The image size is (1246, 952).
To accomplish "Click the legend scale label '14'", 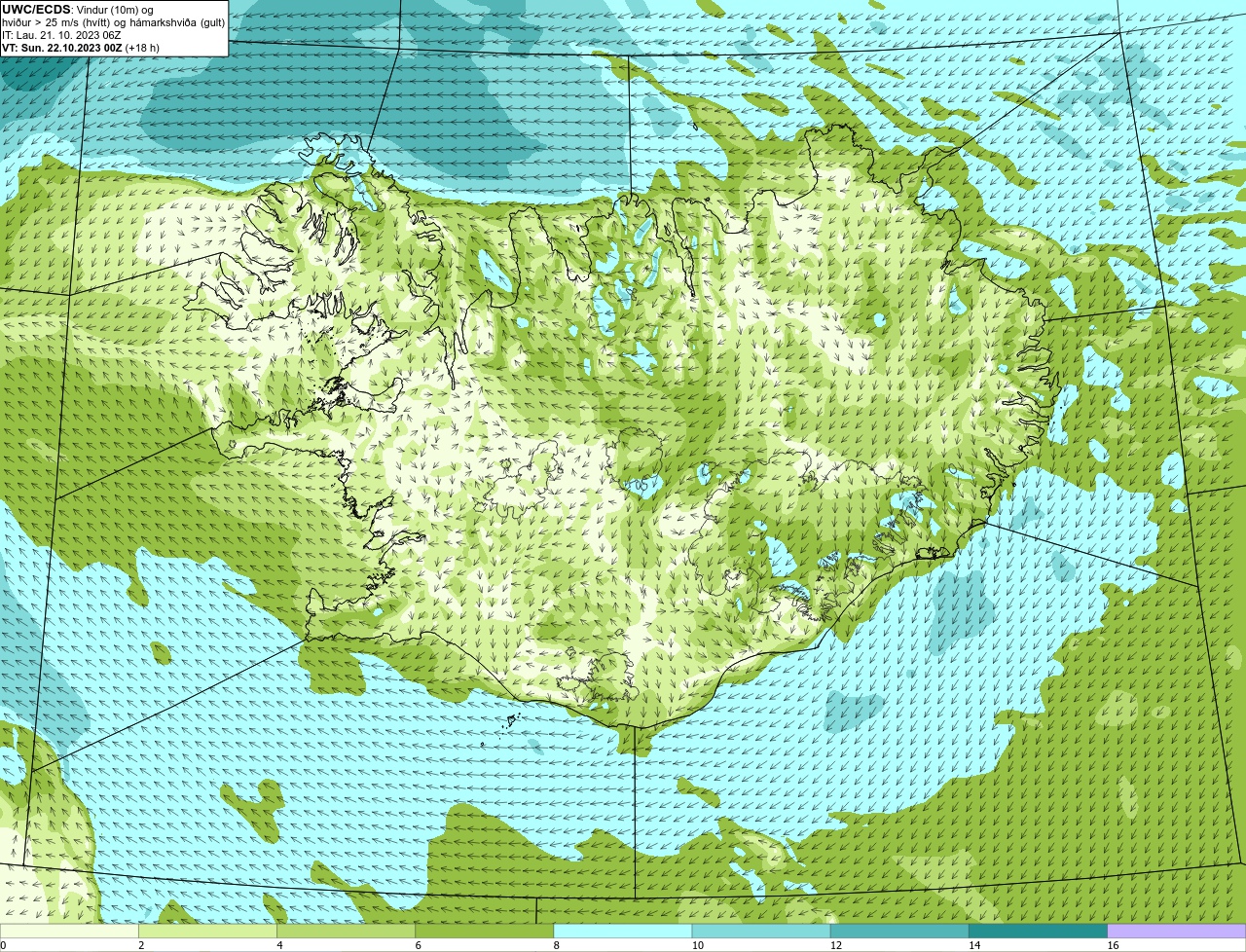I will pos(973,945).
